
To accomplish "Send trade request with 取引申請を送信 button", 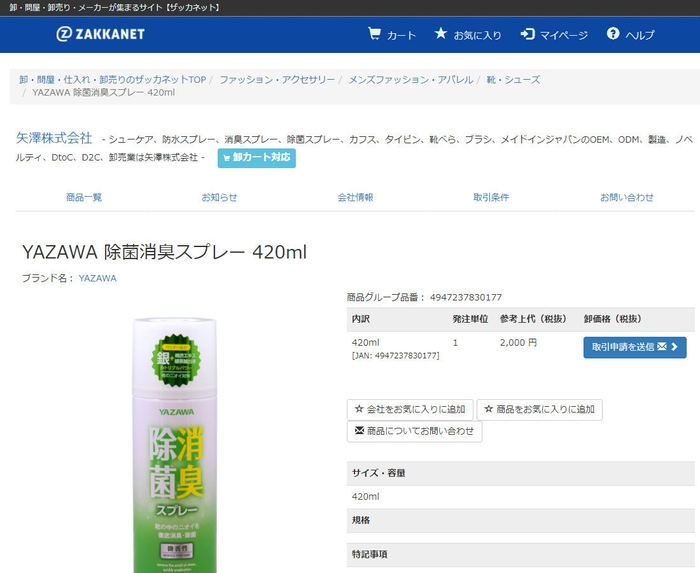I will [x=634, y=347].
